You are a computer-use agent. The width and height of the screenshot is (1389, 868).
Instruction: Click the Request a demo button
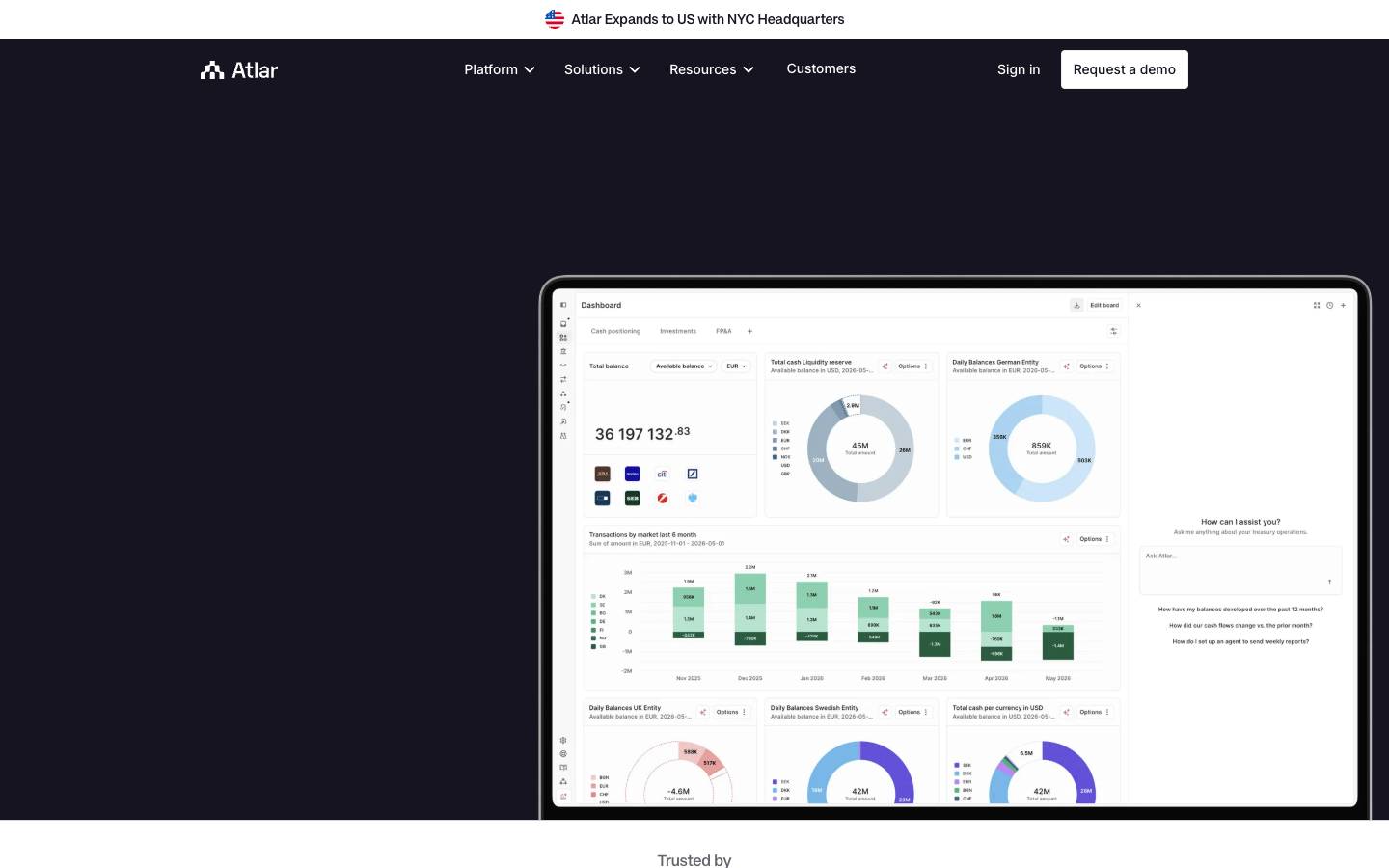(1125, 69)
